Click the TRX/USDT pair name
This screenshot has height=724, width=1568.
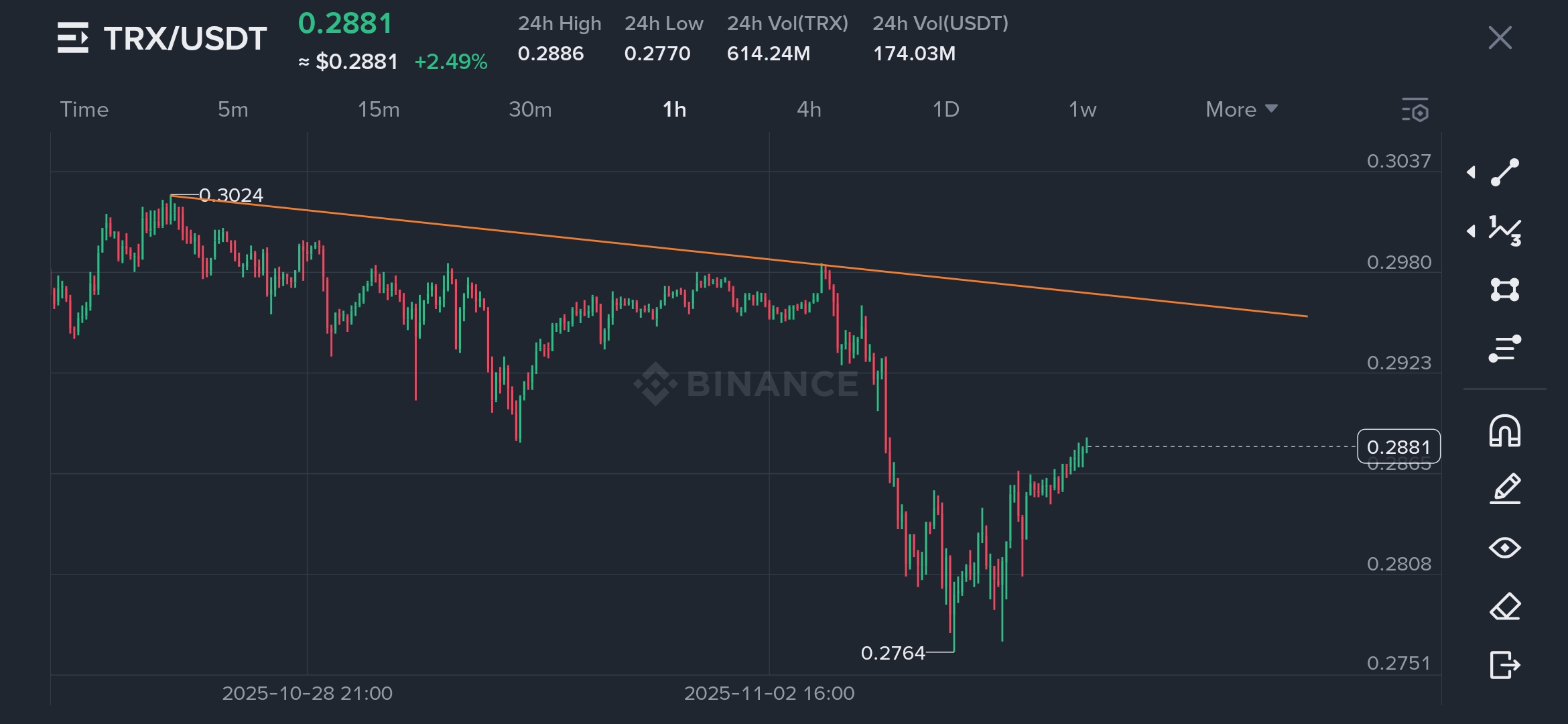point(185,38)
